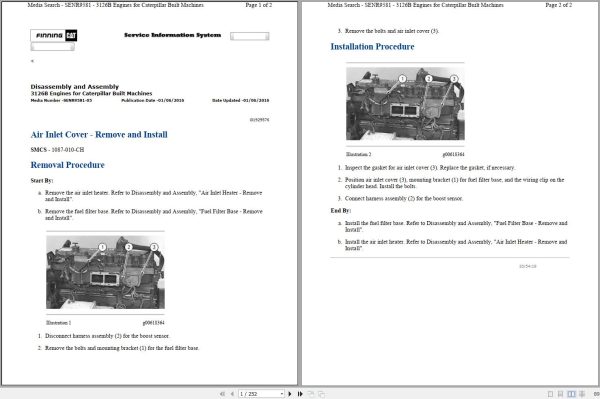Viewport: 600px width, 399px height.
Task: Click the Finning CAT logo
Action: [54, 35]
